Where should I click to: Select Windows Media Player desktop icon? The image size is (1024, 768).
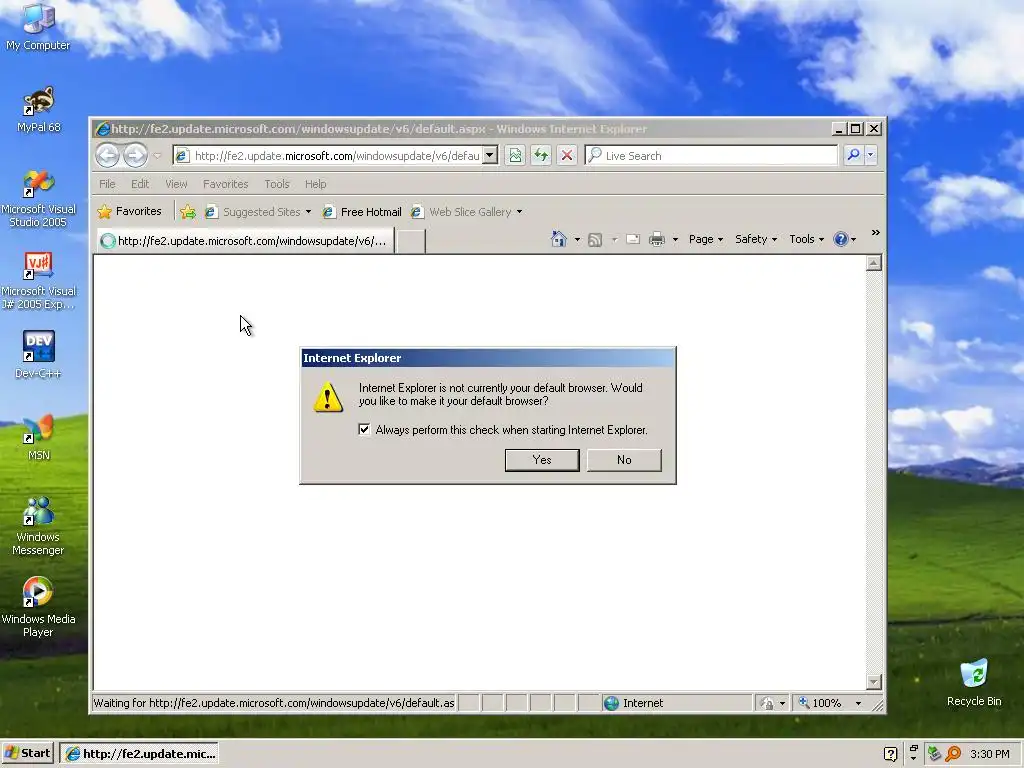pyautogui.click(x=38, y=607)
